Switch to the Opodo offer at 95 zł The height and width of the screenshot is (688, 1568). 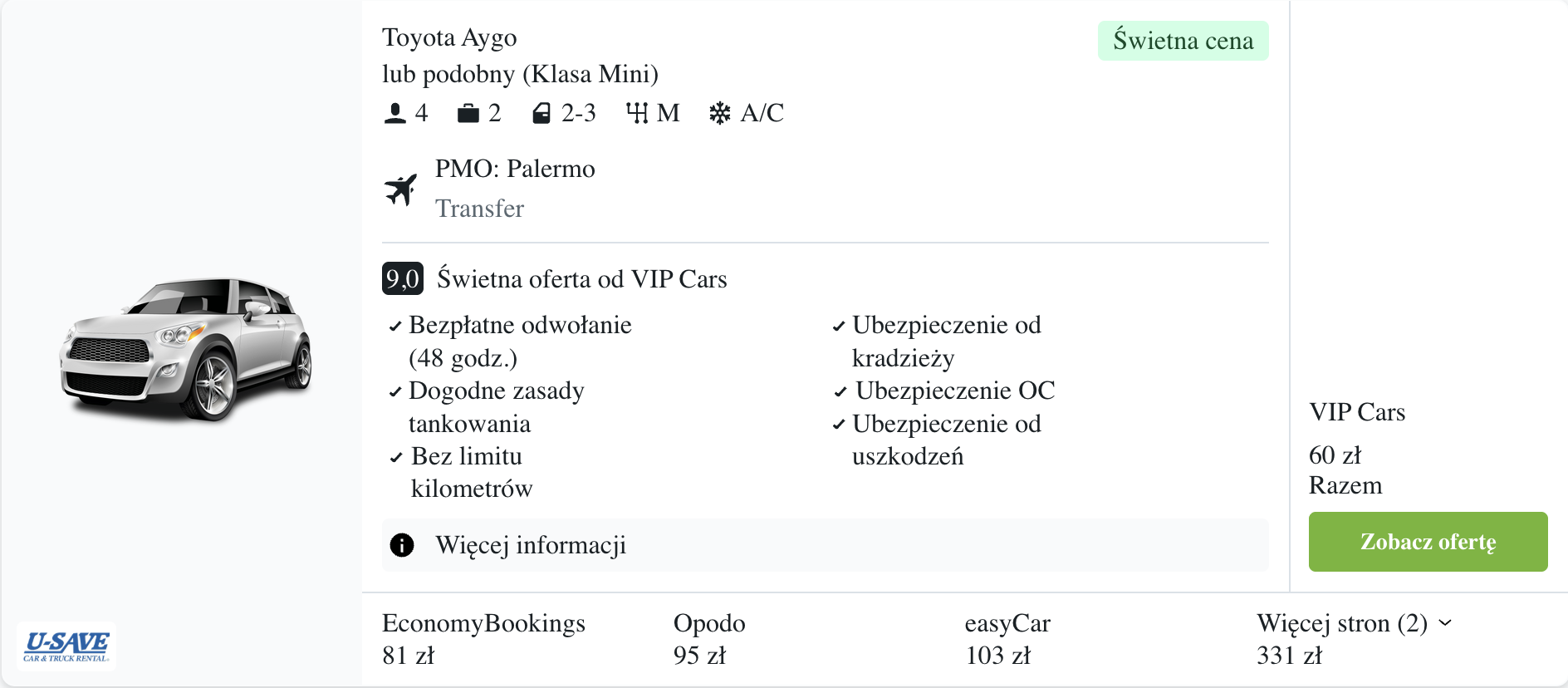[x=709, y=639]
